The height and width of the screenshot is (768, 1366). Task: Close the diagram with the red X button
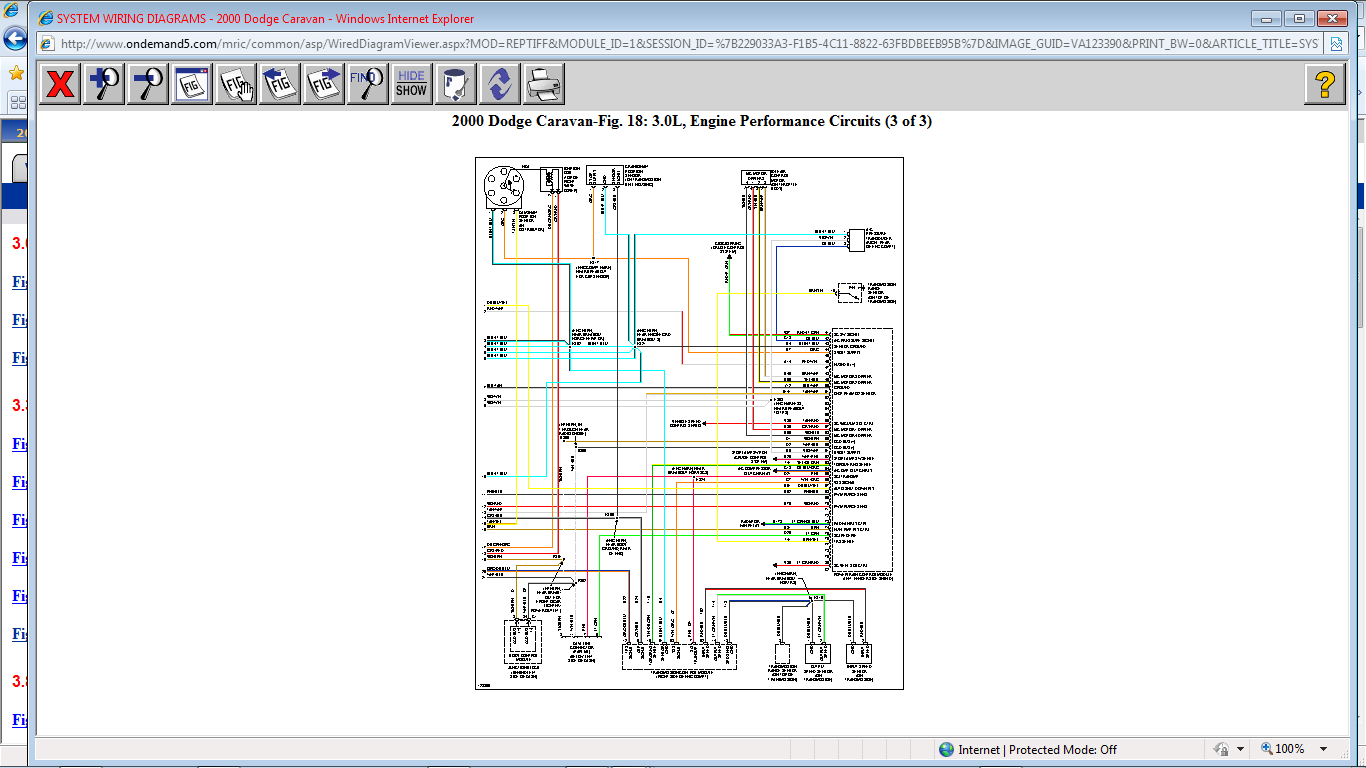(61, 84)
